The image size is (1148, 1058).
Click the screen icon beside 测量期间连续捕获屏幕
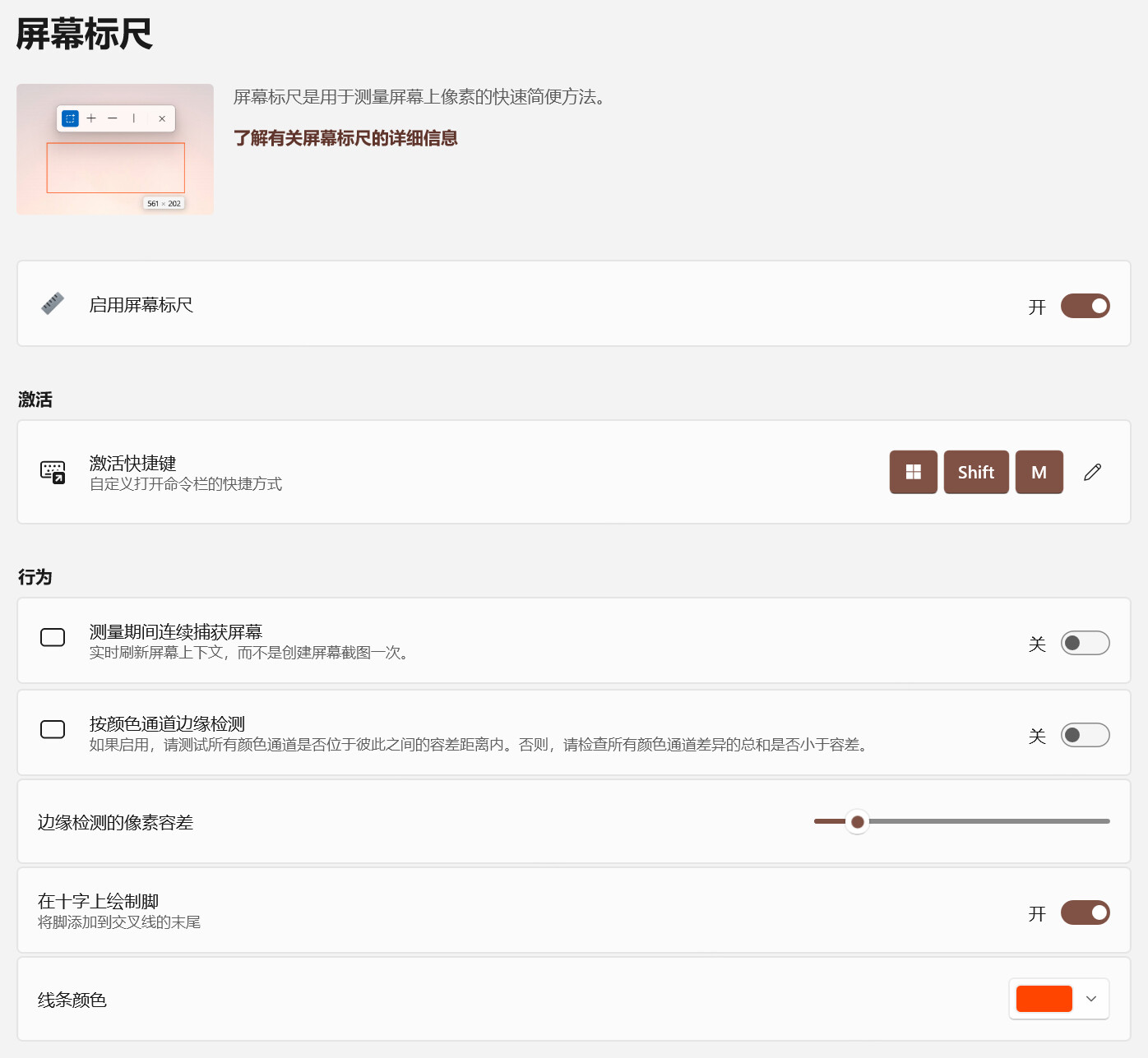[53, 638]
